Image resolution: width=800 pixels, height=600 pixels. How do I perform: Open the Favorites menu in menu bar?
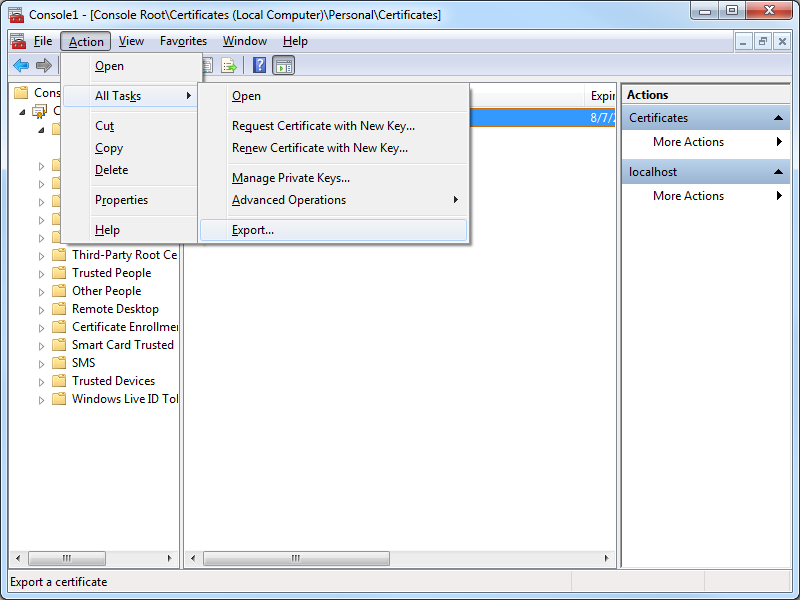[x=183, y=41]
